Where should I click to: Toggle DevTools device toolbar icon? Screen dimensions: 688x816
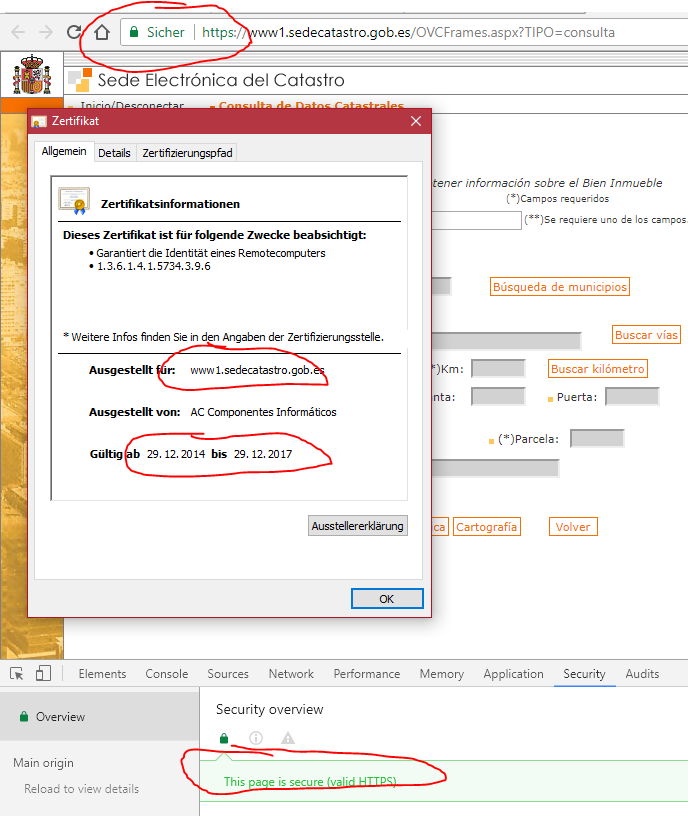coord(43,673)
